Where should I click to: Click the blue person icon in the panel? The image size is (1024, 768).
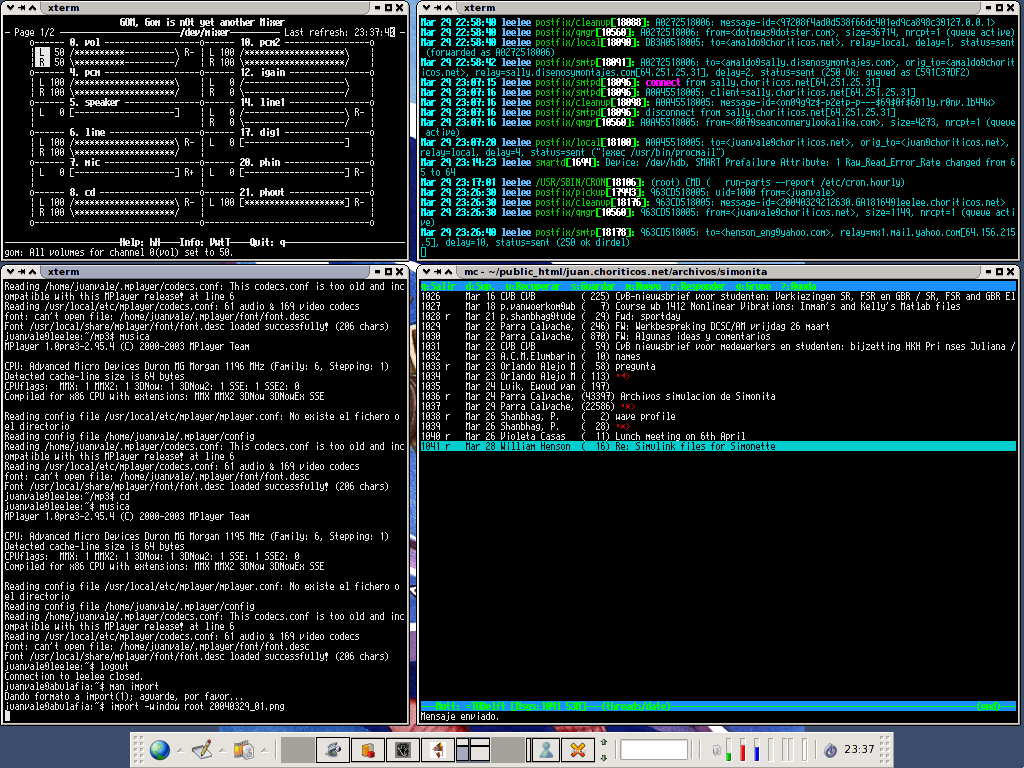coord(545,750)
